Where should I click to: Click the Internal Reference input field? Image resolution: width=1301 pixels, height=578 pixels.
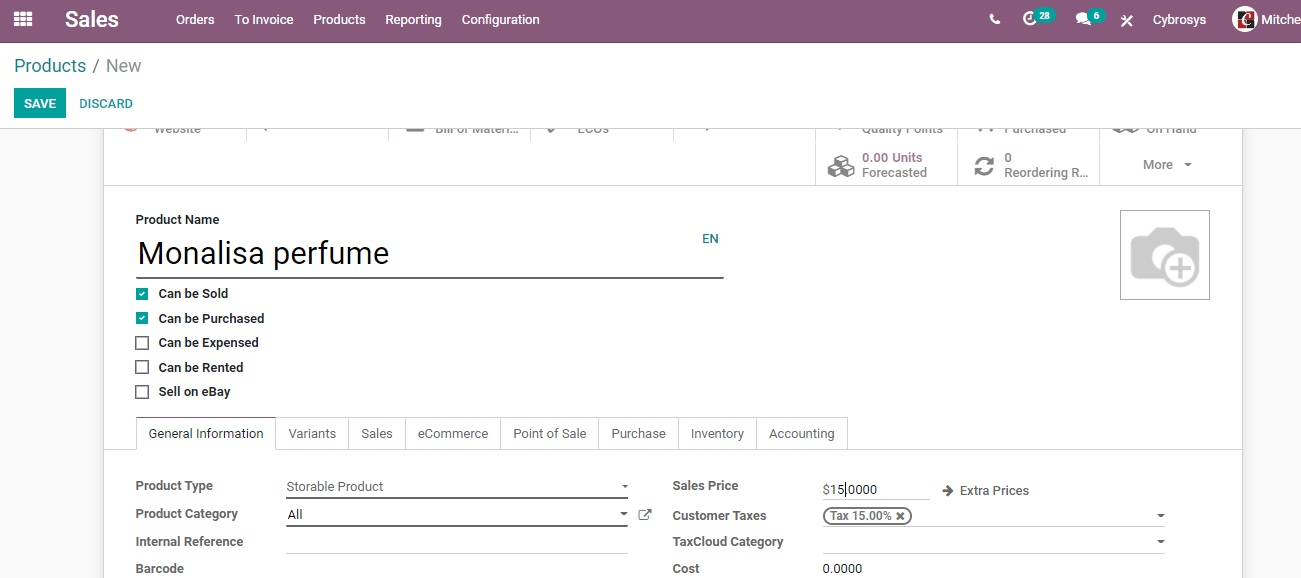tap(457, 542)
